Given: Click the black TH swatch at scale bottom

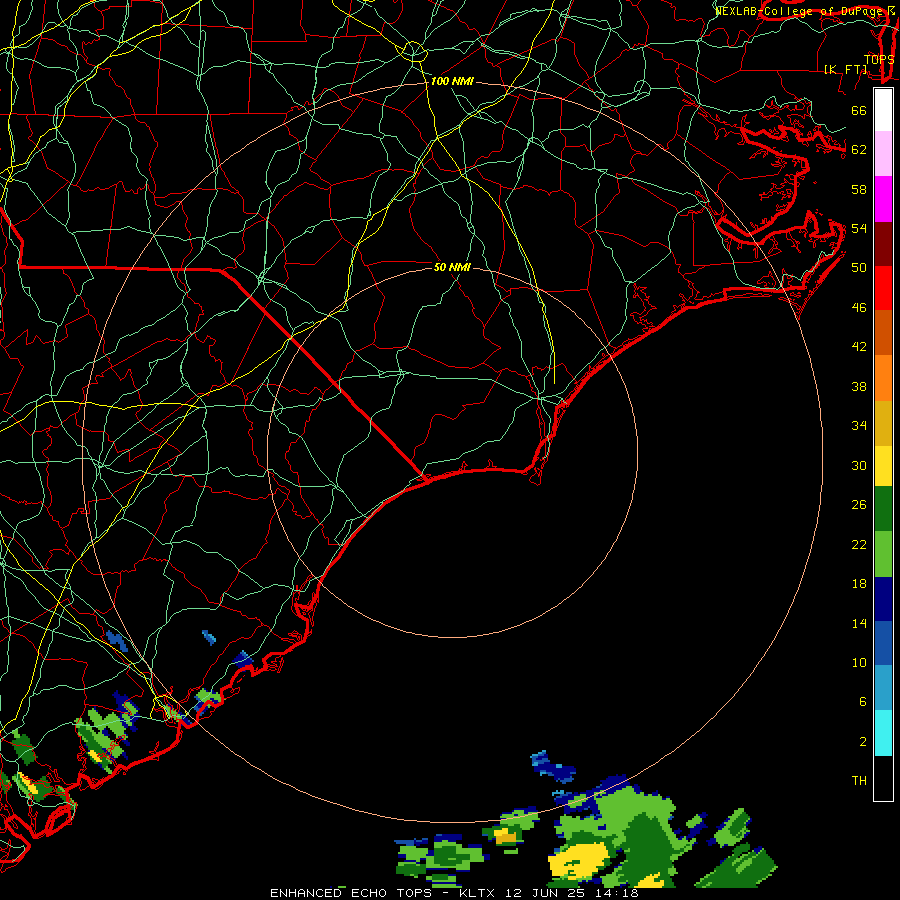Looking at the screenshot, I should pyautogui.click(x=883, y=778).
